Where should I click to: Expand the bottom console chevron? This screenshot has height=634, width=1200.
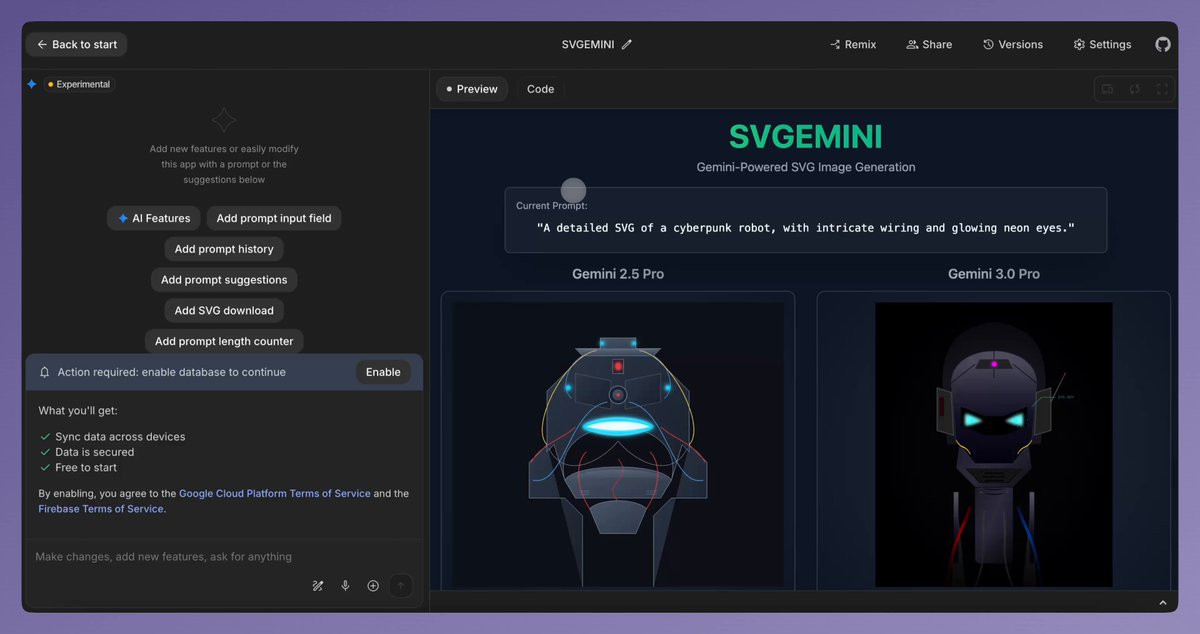pyautogui.click(x=1162, y=603)
